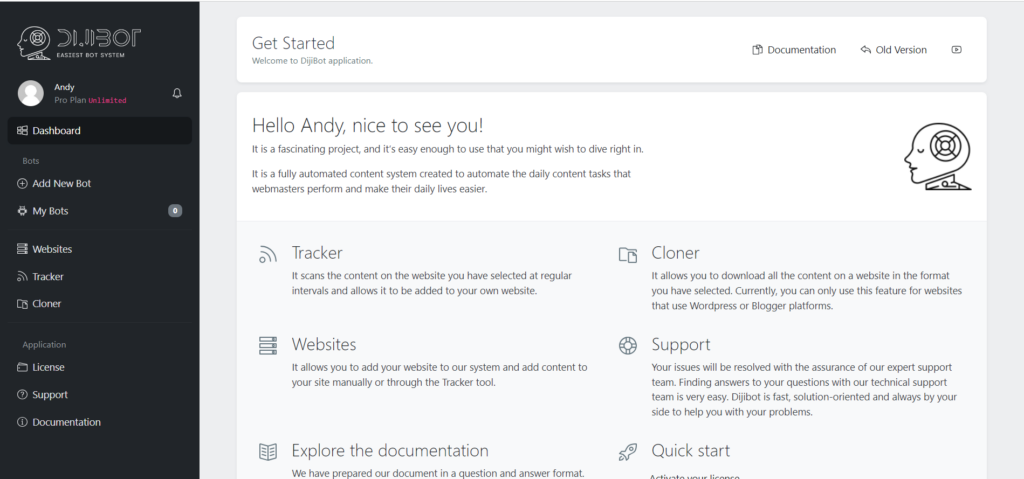Image resolution: width=1024 pixels, height=479 pixels.
Task: Click Explore the documentation heading
Action: [390, 450]
